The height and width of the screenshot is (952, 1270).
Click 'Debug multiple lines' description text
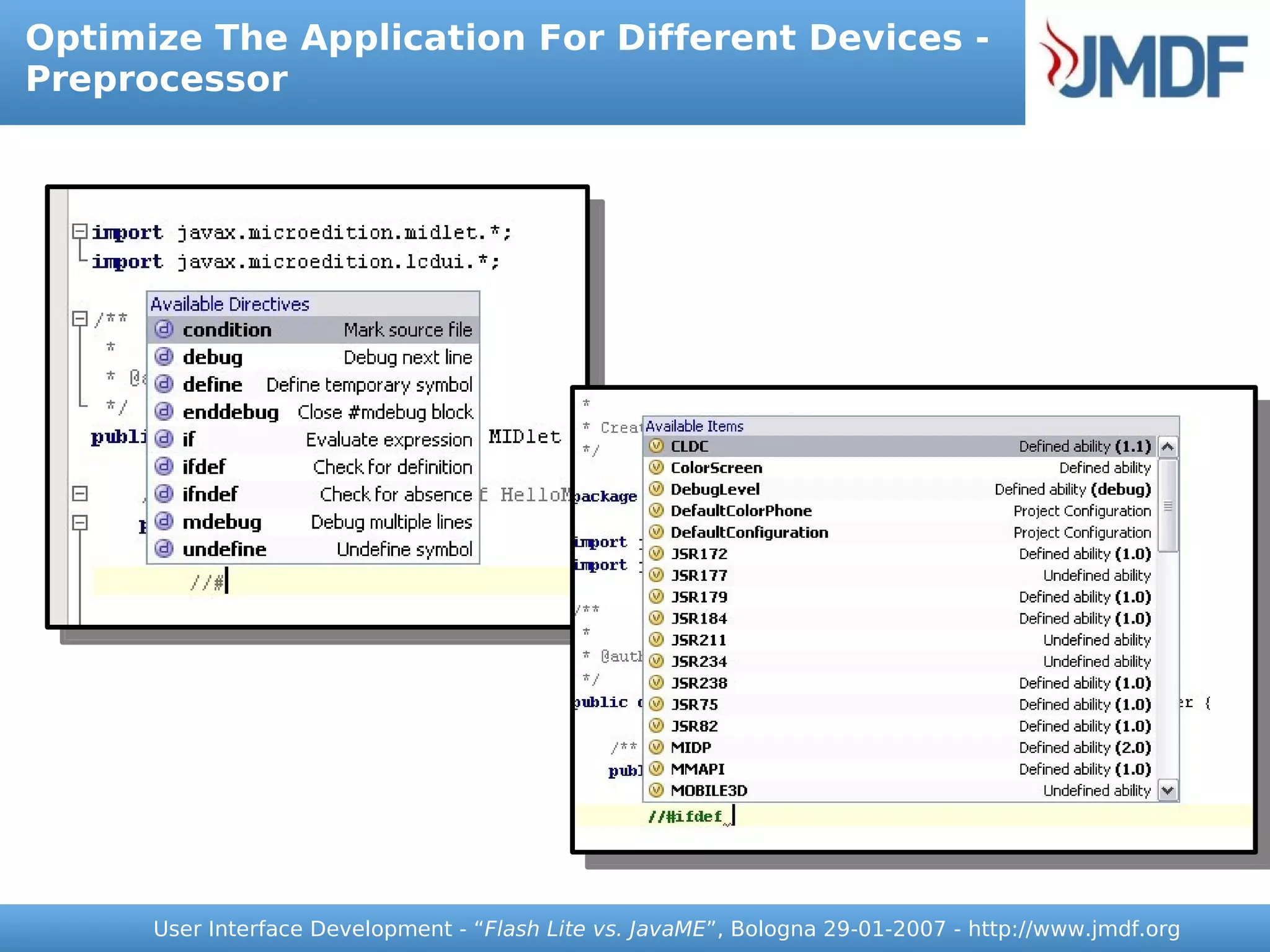[391, 522]
